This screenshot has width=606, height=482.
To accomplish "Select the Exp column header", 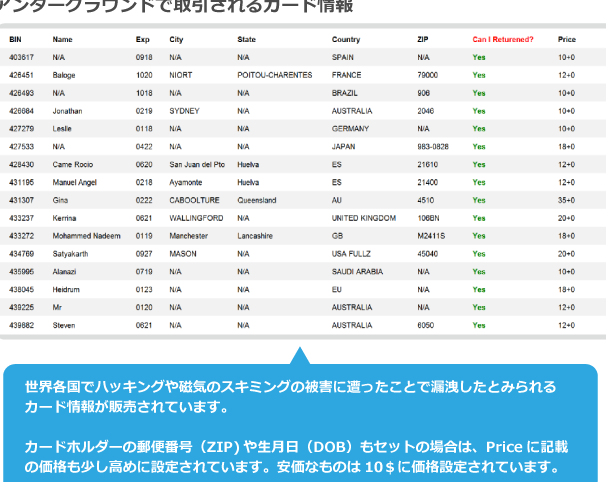I will coord(142,40).
